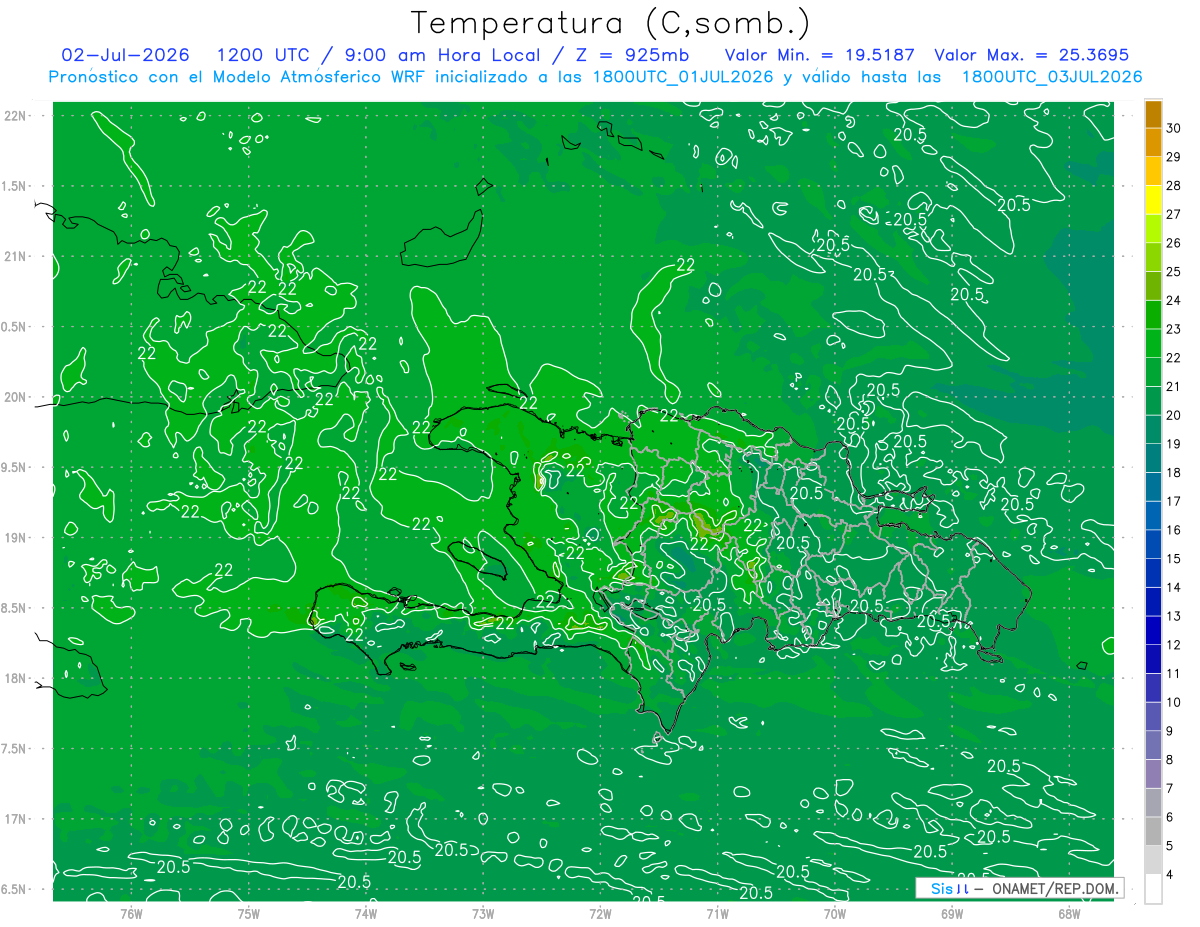This screenshot has width=1200, height=927.
Task: Click the "ONAMET/REP.DOM." credit label
Action: point(1056,888)
